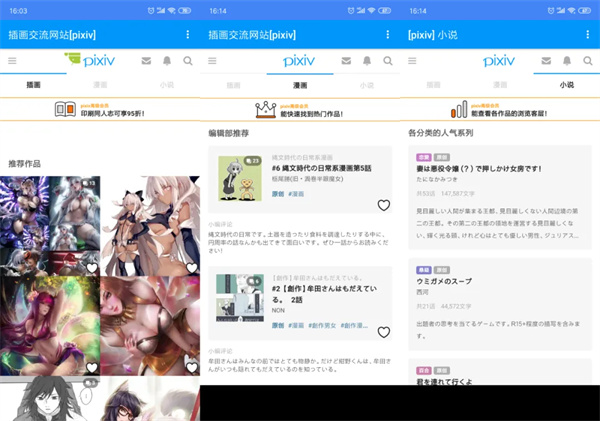Click notification bell on the right novel screen

(567, 61)
